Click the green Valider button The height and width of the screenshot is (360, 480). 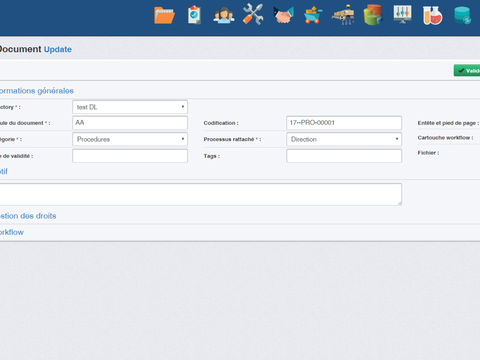point(467,70)
